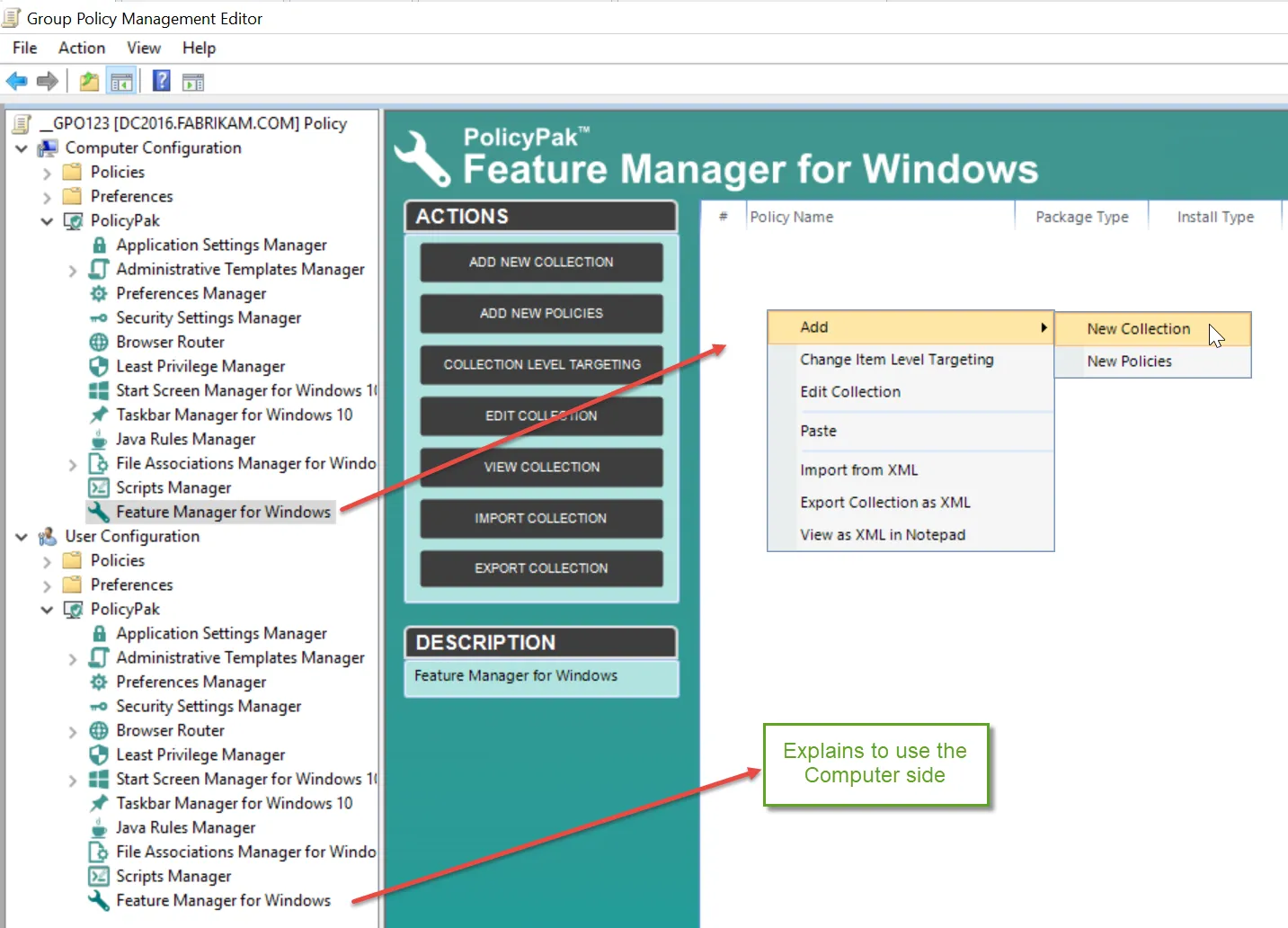Click the key icon for Computer Security Settings Manager
Image resolution: width=1288 pixels, height=928 pixels.
click(x=99, y=317)
